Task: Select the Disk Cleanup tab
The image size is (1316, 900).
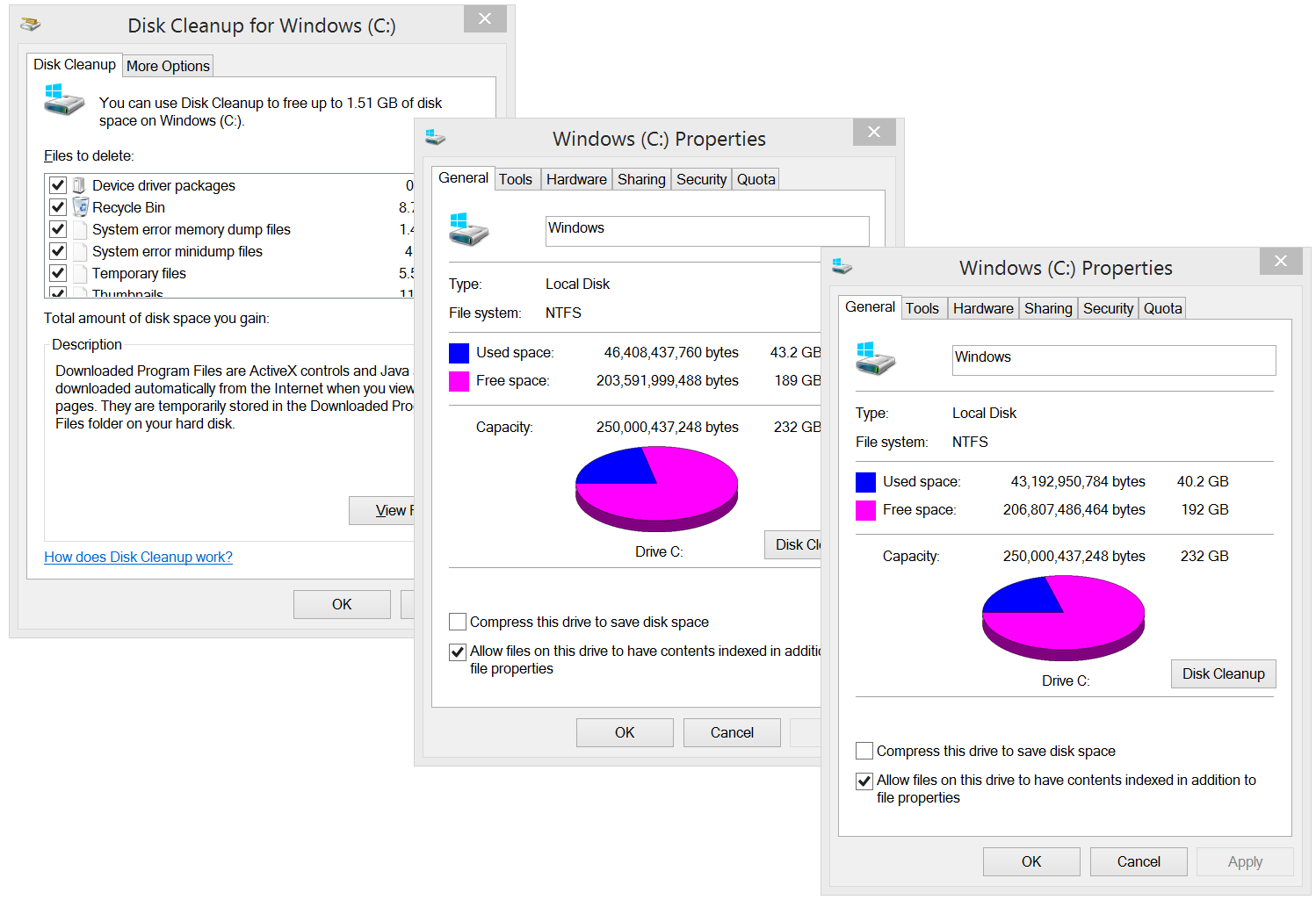Action: pyautogui.click(x=75, y=64)
